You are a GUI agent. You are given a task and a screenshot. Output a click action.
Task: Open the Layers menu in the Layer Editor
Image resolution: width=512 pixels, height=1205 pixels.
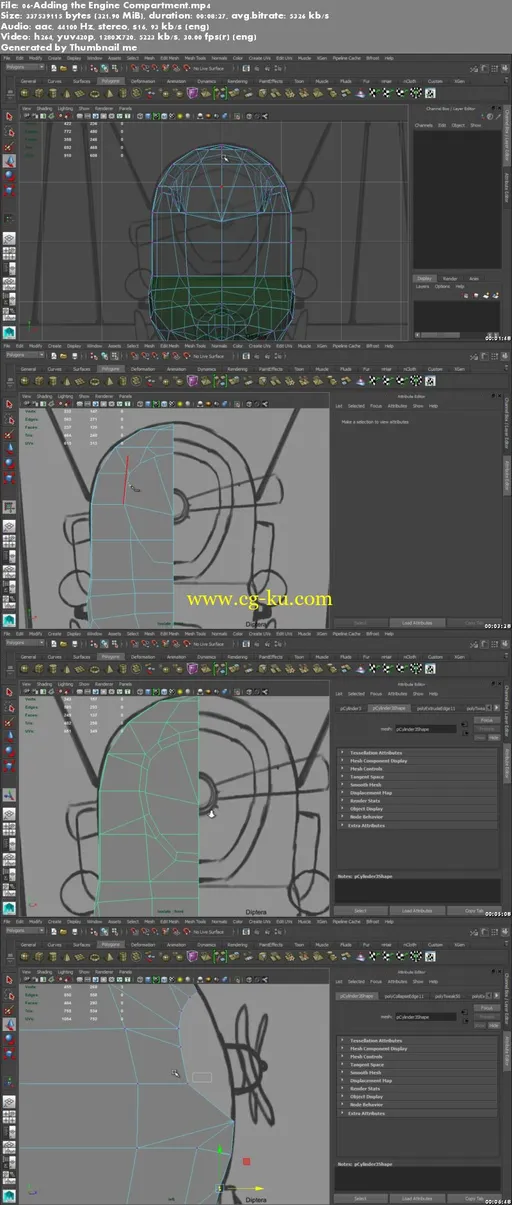coord(423,286)
